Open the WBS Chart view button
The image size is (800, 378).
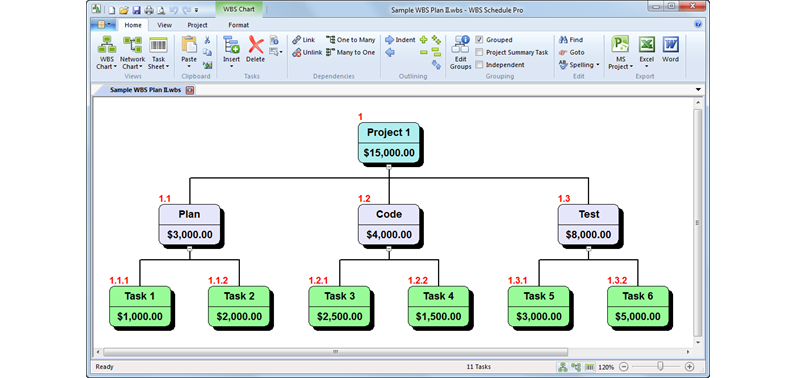pos(107,53)
